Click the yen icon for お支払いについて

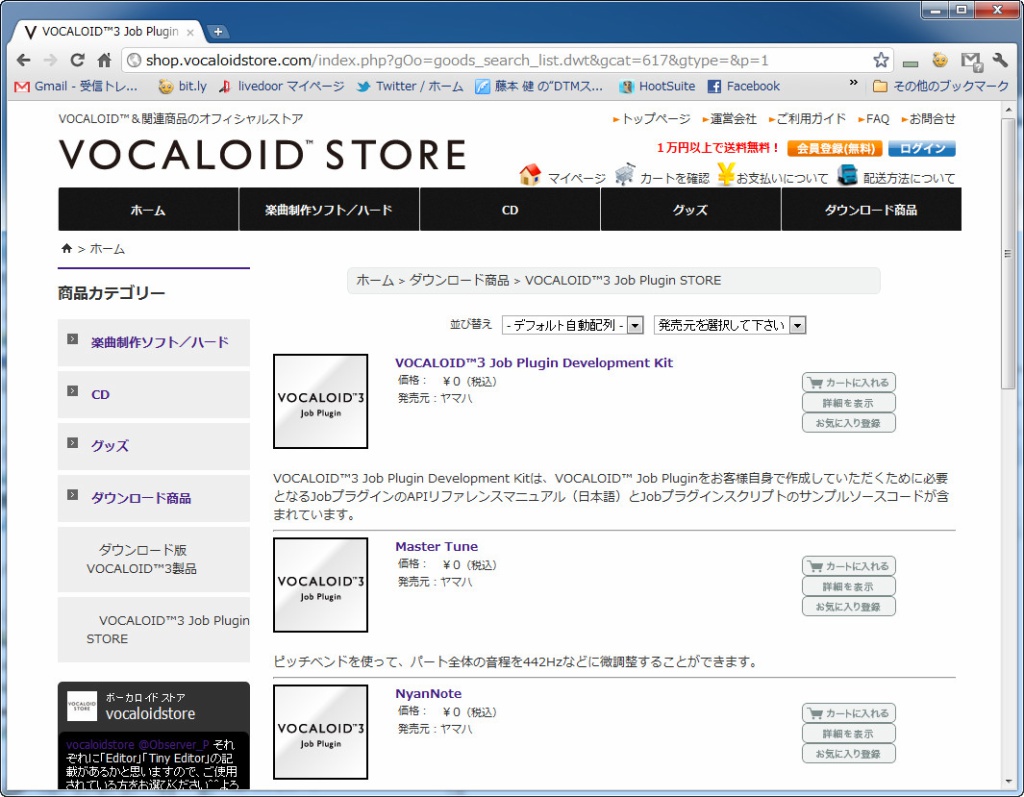click(725, 174)
